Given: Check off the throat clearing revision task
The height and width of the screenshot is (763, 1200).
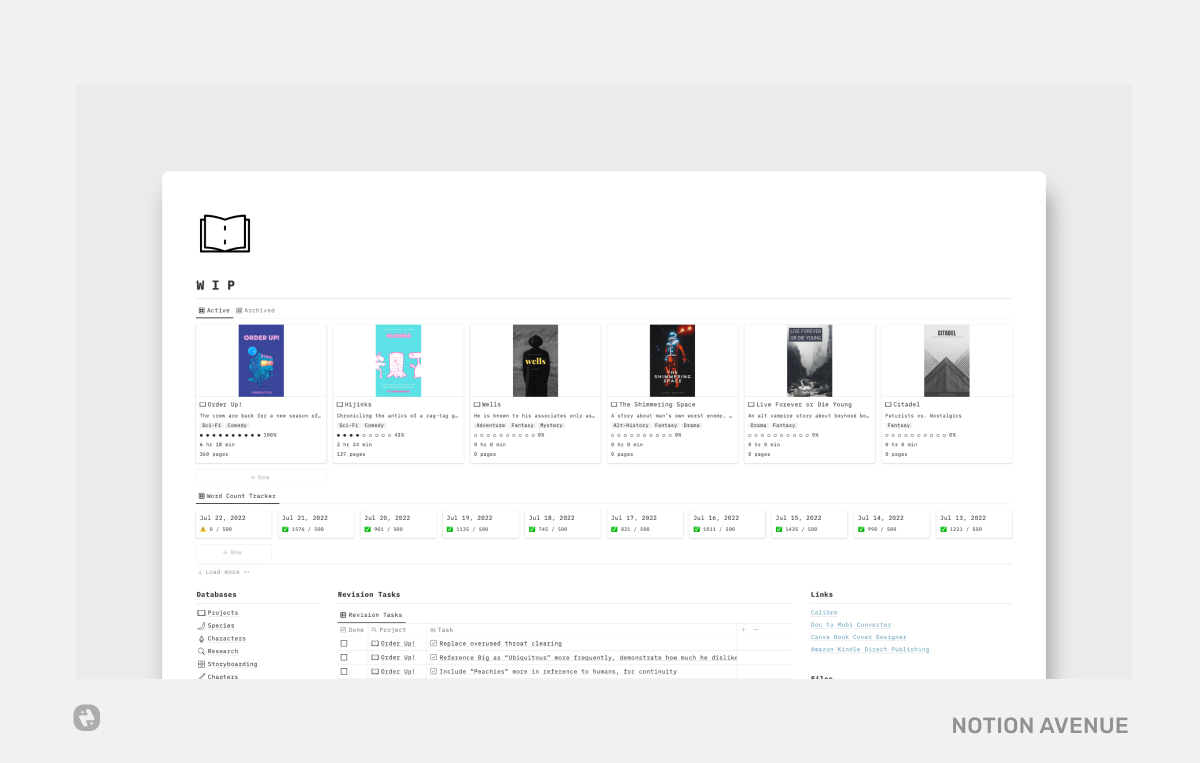Looking at the screenshot, I should click(344, 643).
